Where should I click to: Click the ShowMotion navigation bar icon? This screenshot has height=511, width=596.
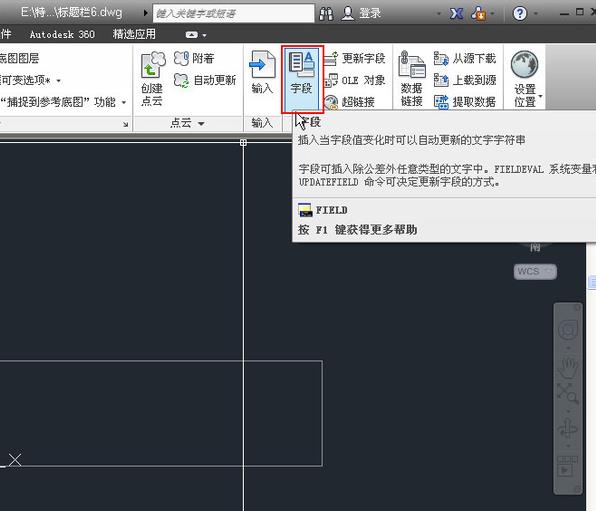(x=568, y=467)
